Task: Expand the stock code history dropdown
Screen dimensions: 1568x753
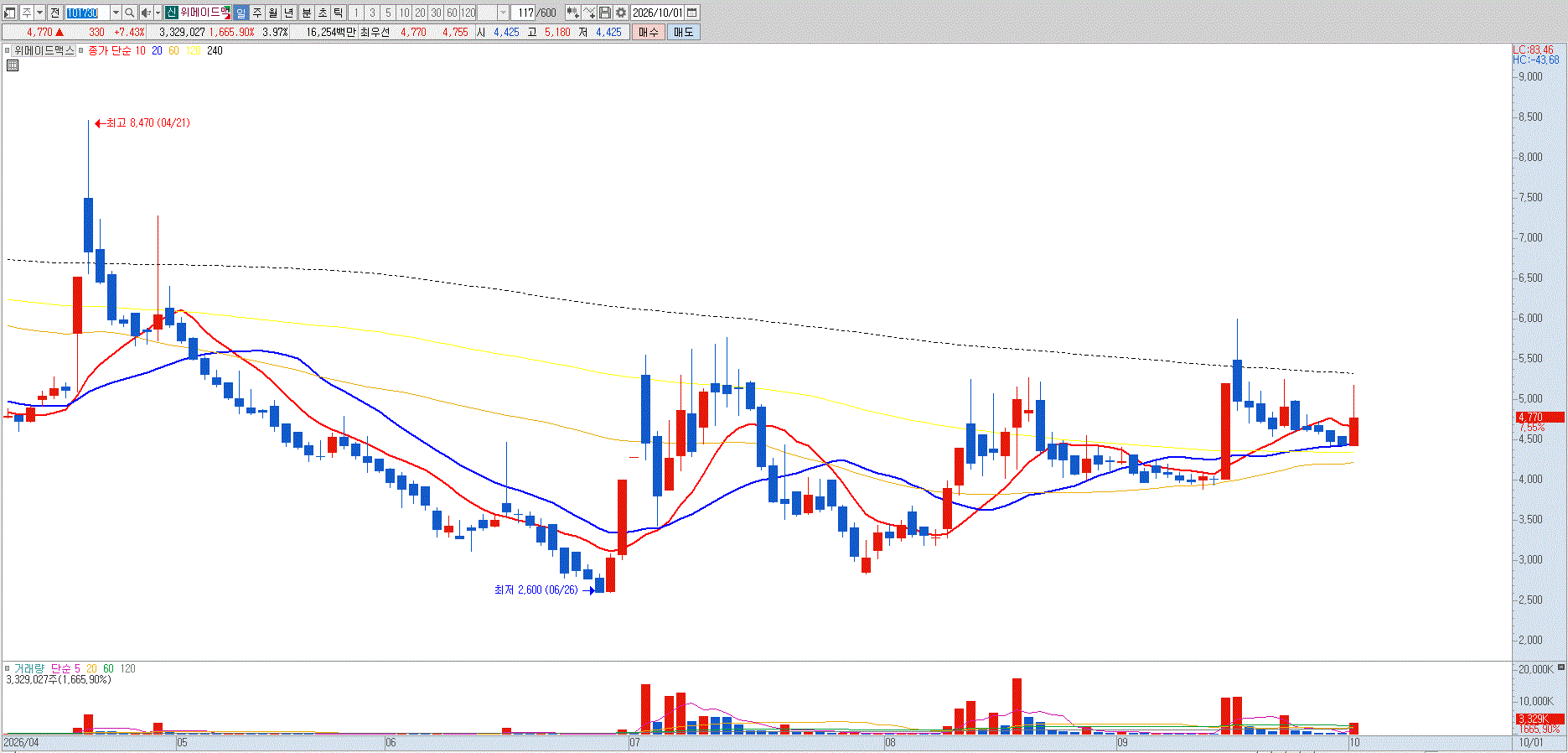Action: (116, 13)
